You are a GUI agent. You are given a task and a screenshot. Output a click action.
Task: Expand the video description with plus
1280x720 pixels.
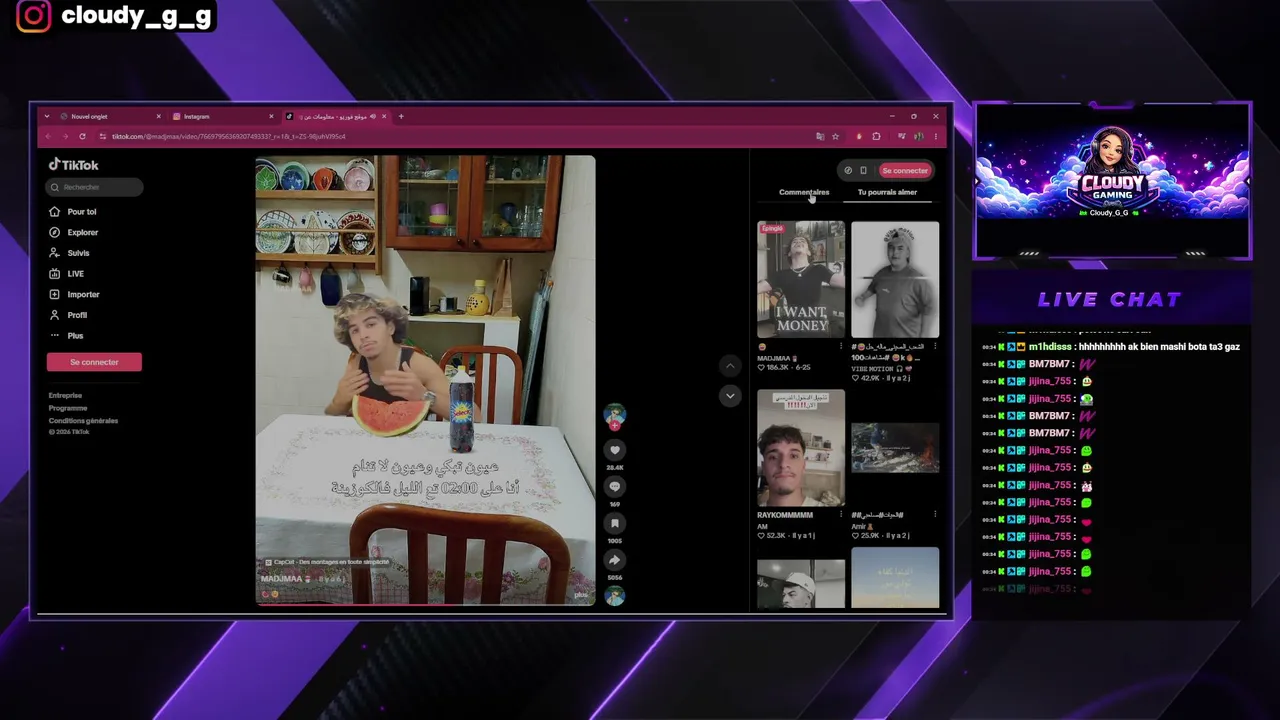(581, 595)
